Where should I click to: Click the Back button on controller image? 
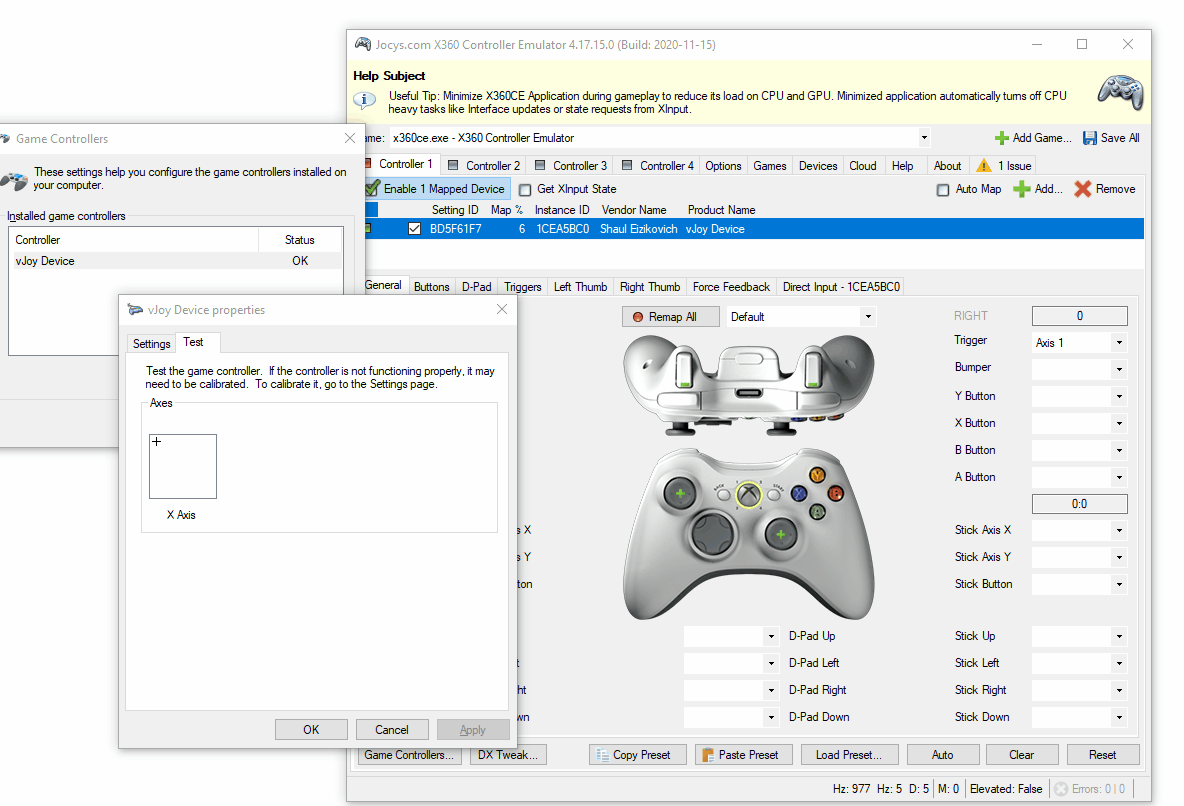coord(723,496)
